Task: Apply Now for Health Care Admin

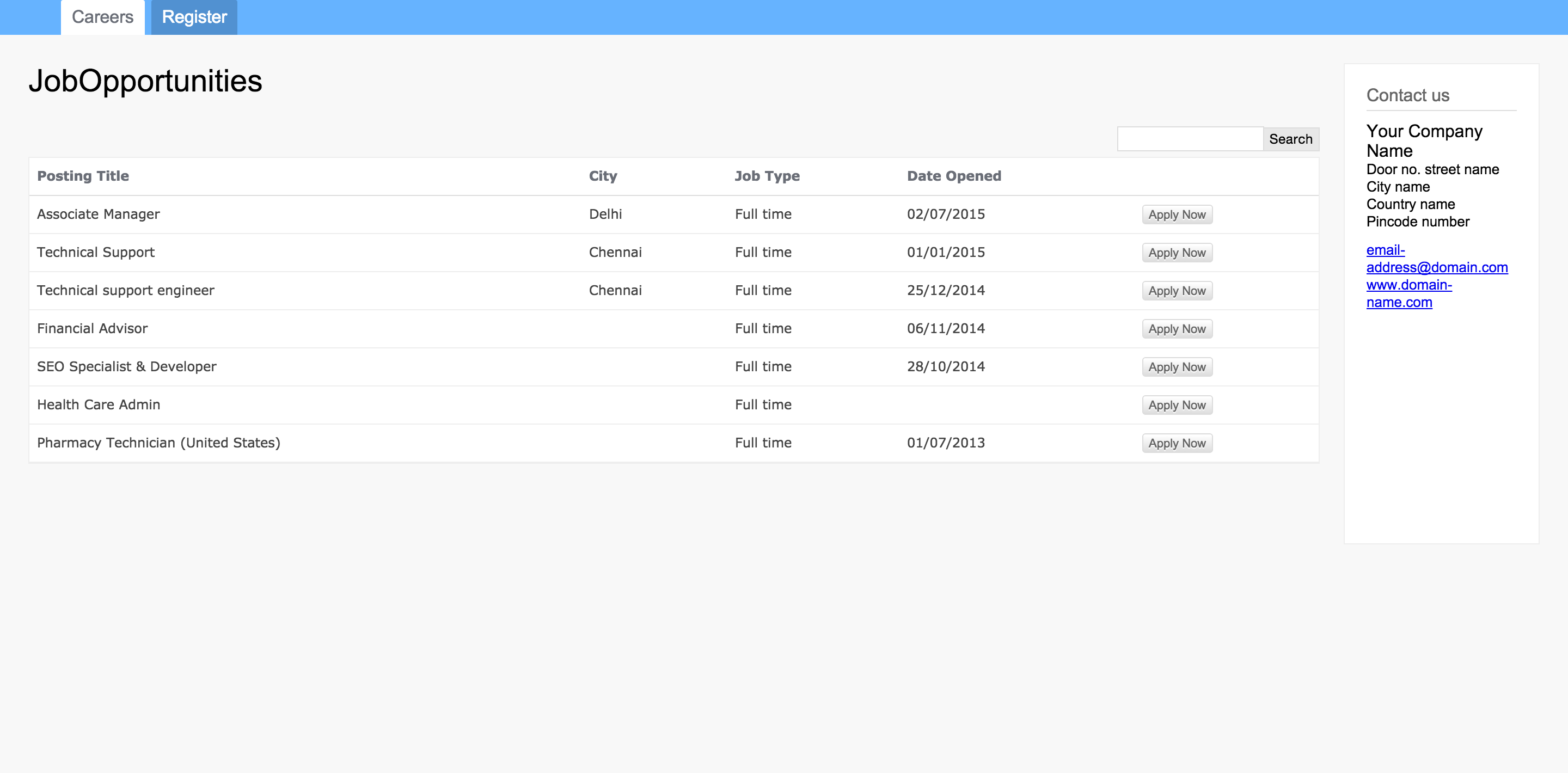Action: point(1177,405)
